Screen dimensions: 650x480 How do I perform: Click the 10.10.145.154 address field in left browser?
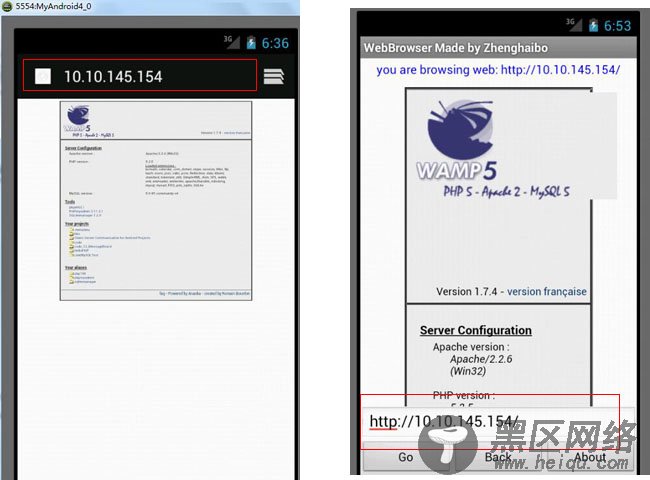pyautogui.click(x=140, y=75)
